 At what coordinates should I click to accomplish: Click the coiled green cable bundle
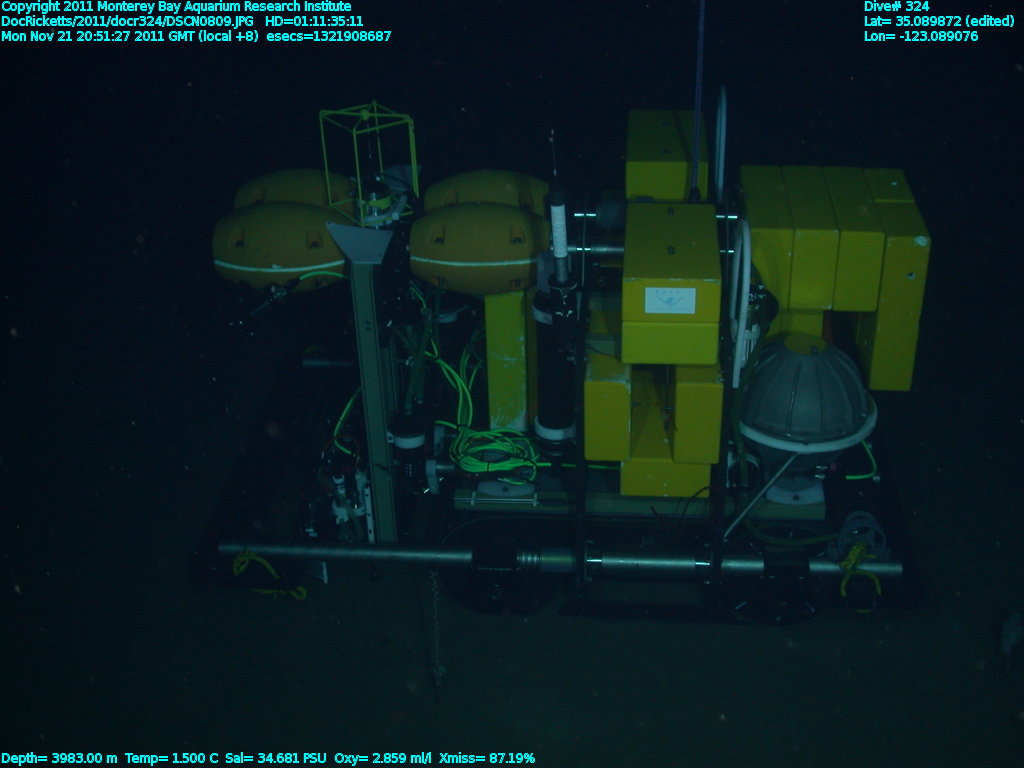pyautogui.click(x=490, y=450)
